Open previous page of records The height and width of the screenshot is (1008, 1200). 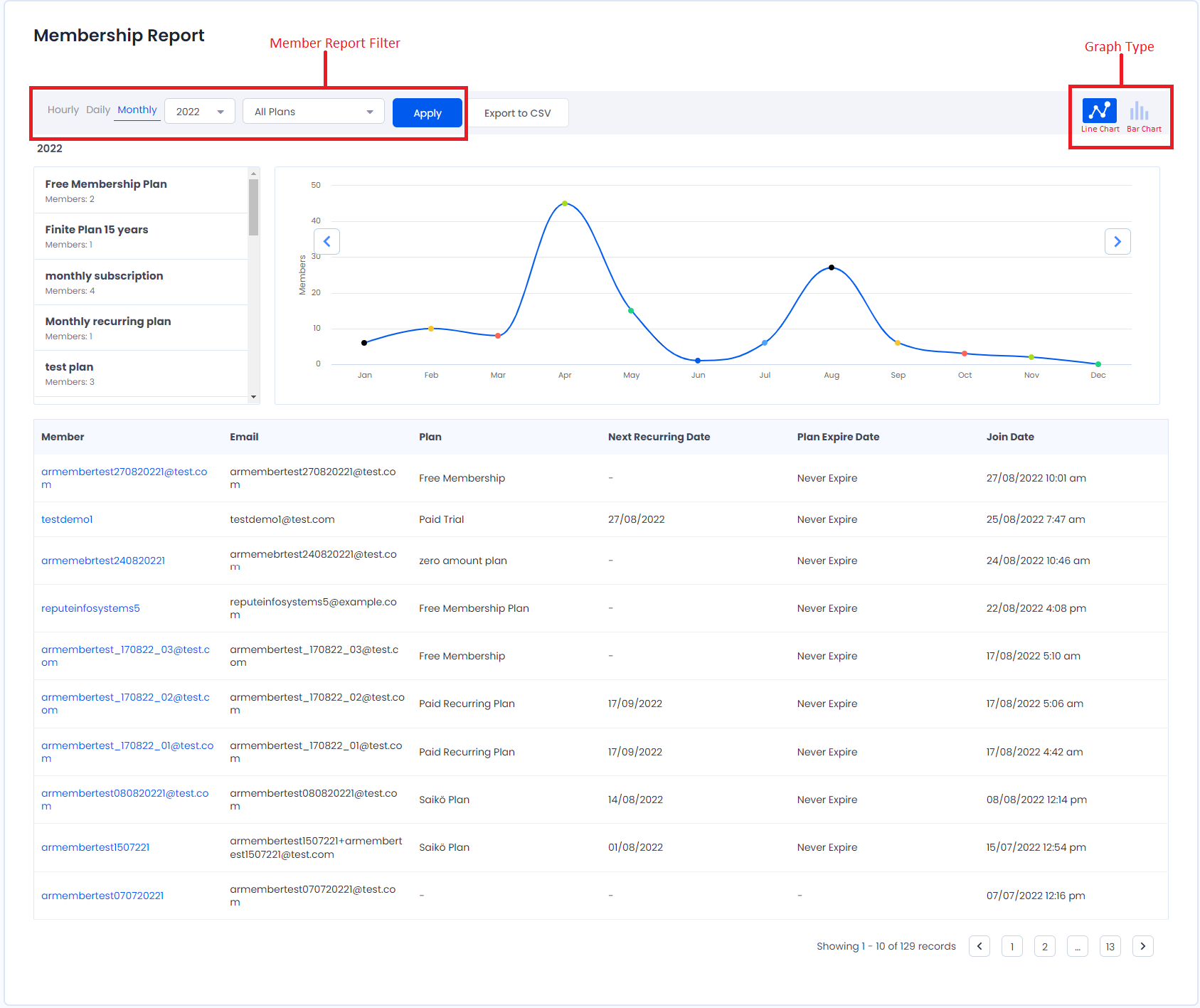tap(979, 946)
